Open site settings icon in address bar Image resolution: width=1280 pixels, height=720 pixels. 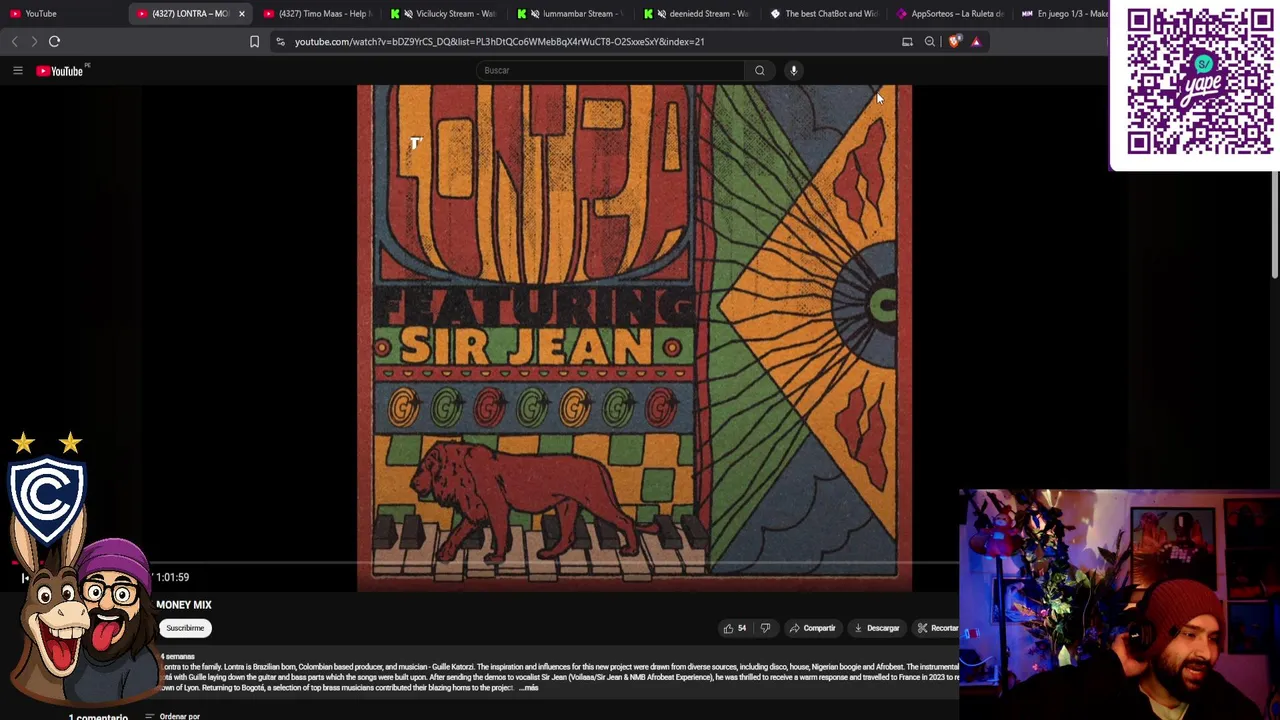click(x=280, y=41)
